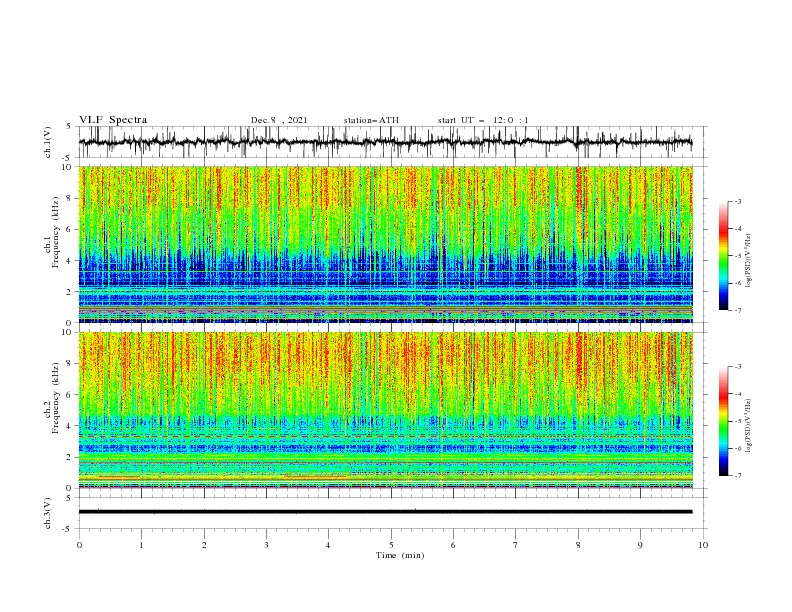
Task: Click the date text "Dec.8 , 2021"
Action: point(279,120)
